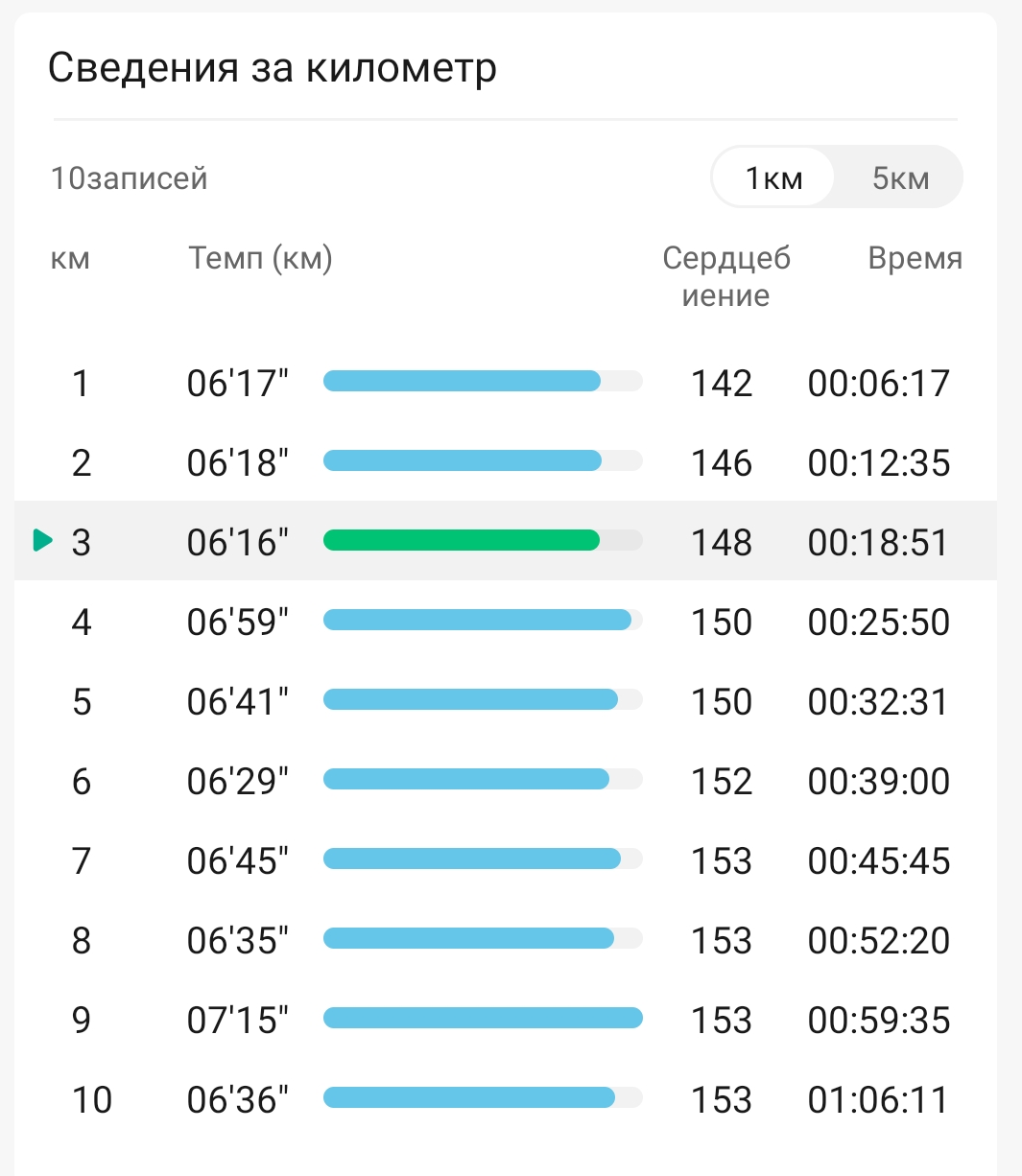Click the Темп (км) column header
Screen dimensions: 1022x1176
point(260,258)
